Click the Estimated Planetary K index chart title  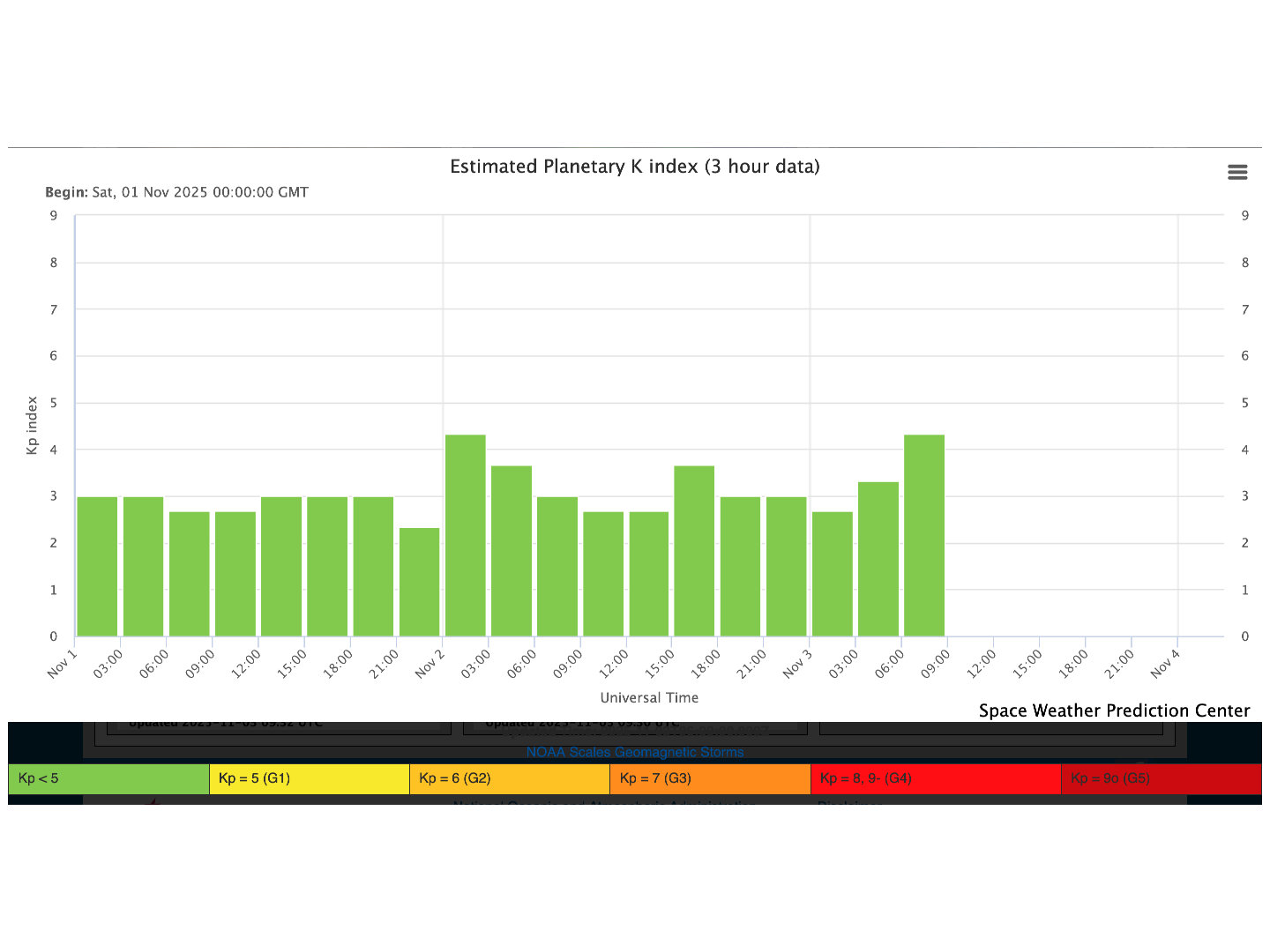pos(634,167)
